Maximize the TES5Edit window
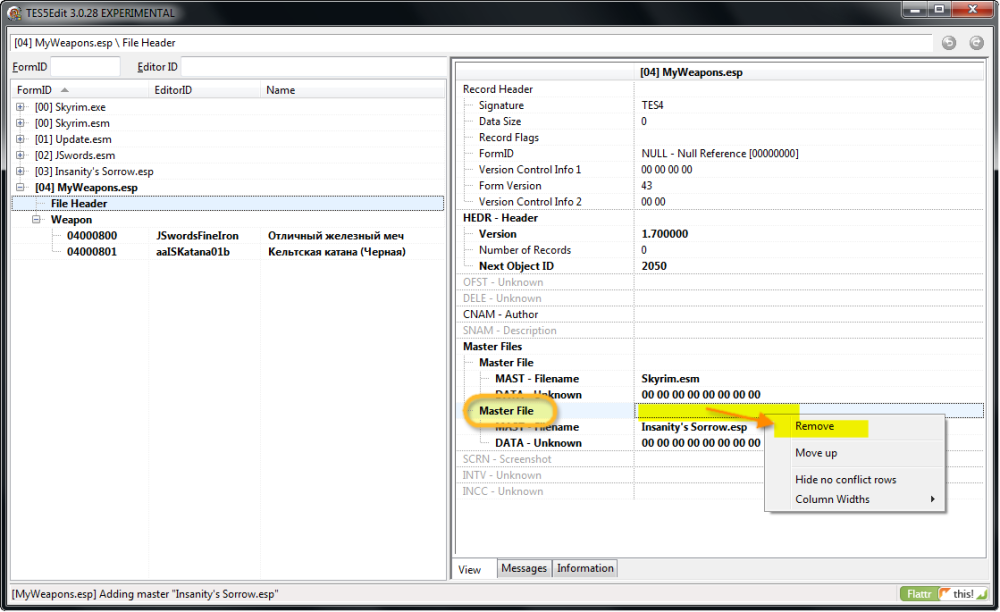 click(939, 9)
